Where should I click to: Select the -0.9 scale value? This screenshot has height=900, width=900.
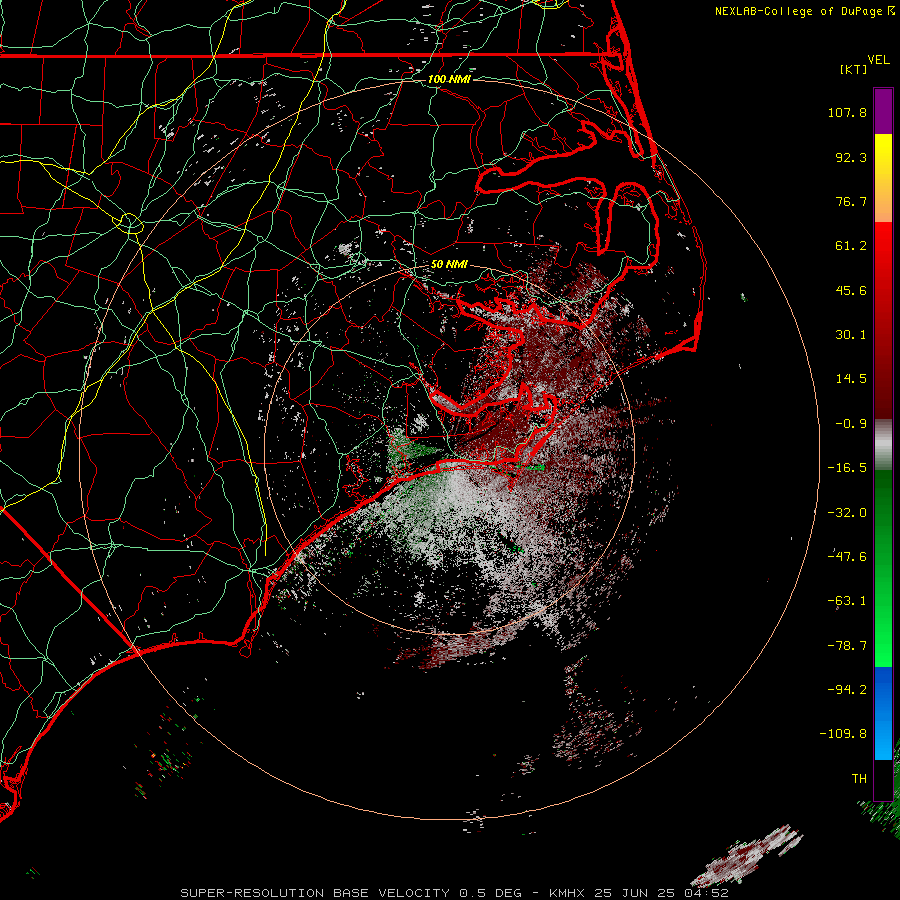(x=851, y=424)
